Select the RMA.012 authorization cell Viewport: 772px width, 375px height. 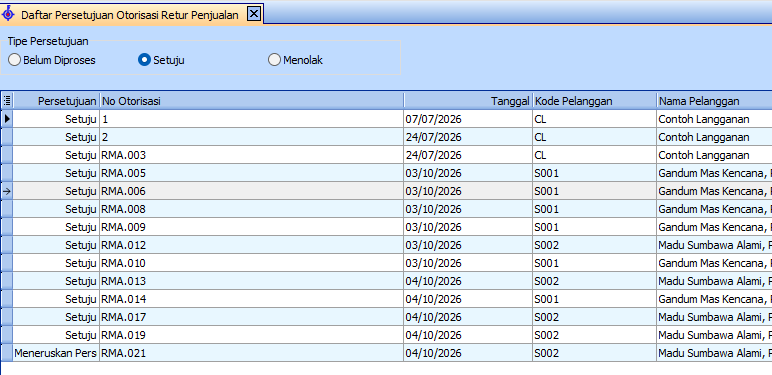(252, 245)
